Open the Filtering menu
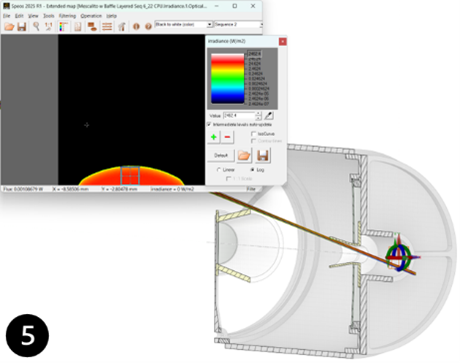460x363 pixels. coord(67,16)
